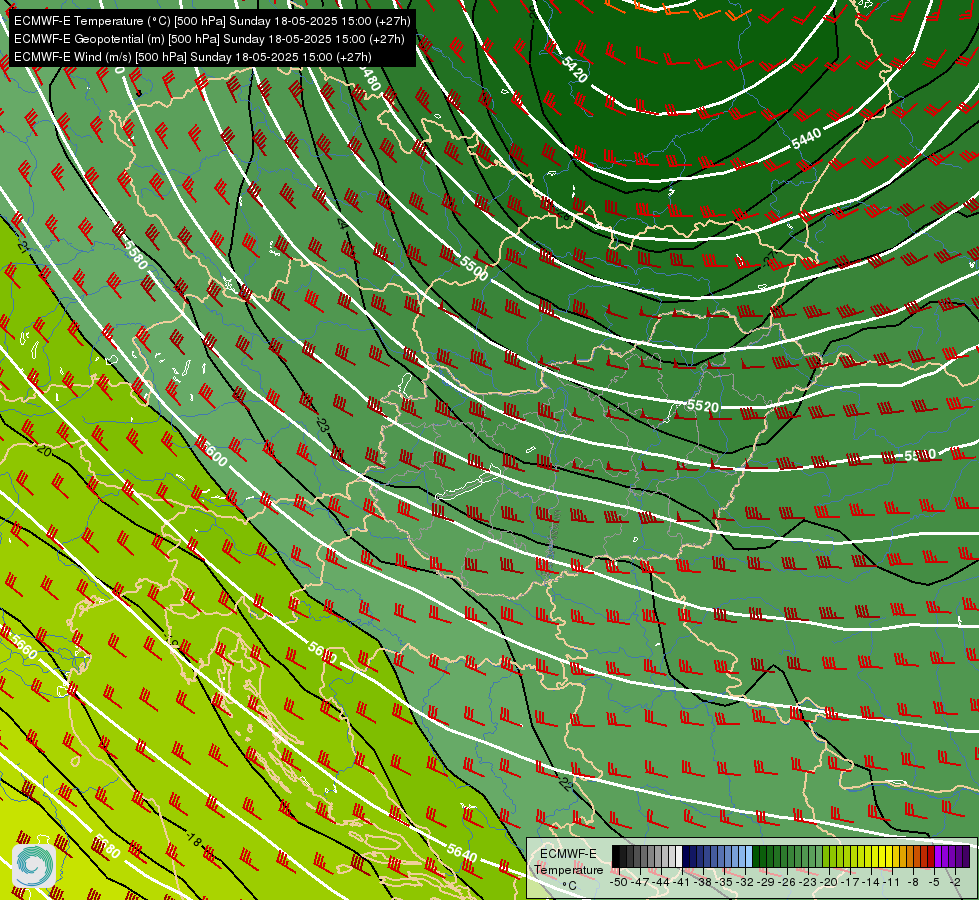The image size is (979, 900).
Task: Click the -8 value in the legend
Action: pos(913,882)
